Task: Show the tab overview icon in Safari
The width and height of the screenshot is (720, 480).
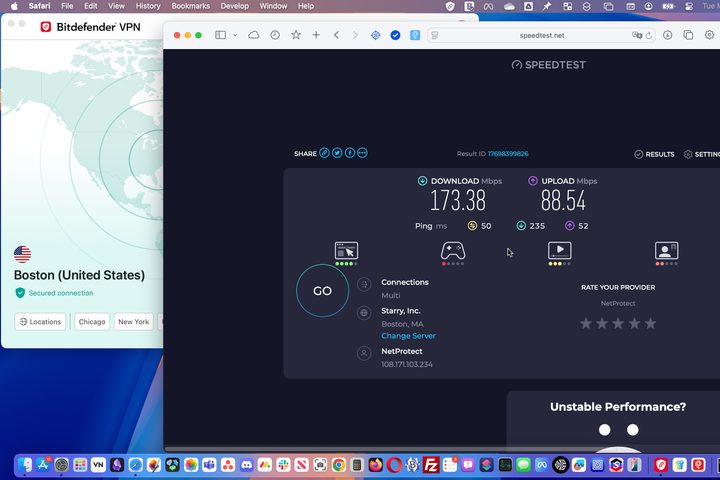Action: click(x=688, y=35)
